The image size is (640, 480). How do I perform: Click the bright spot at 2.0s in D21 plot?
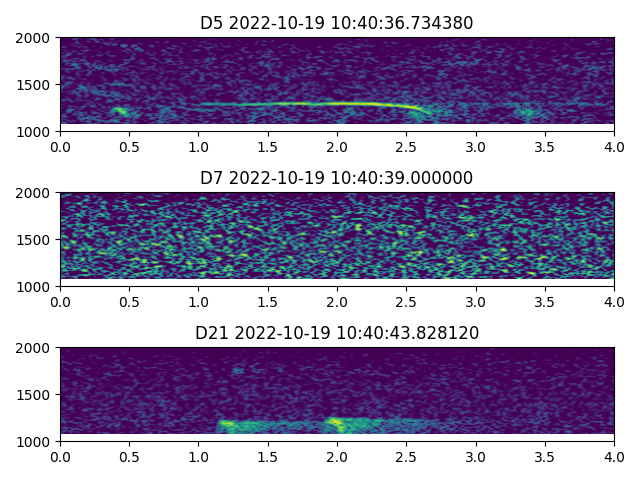click(335, 423)
